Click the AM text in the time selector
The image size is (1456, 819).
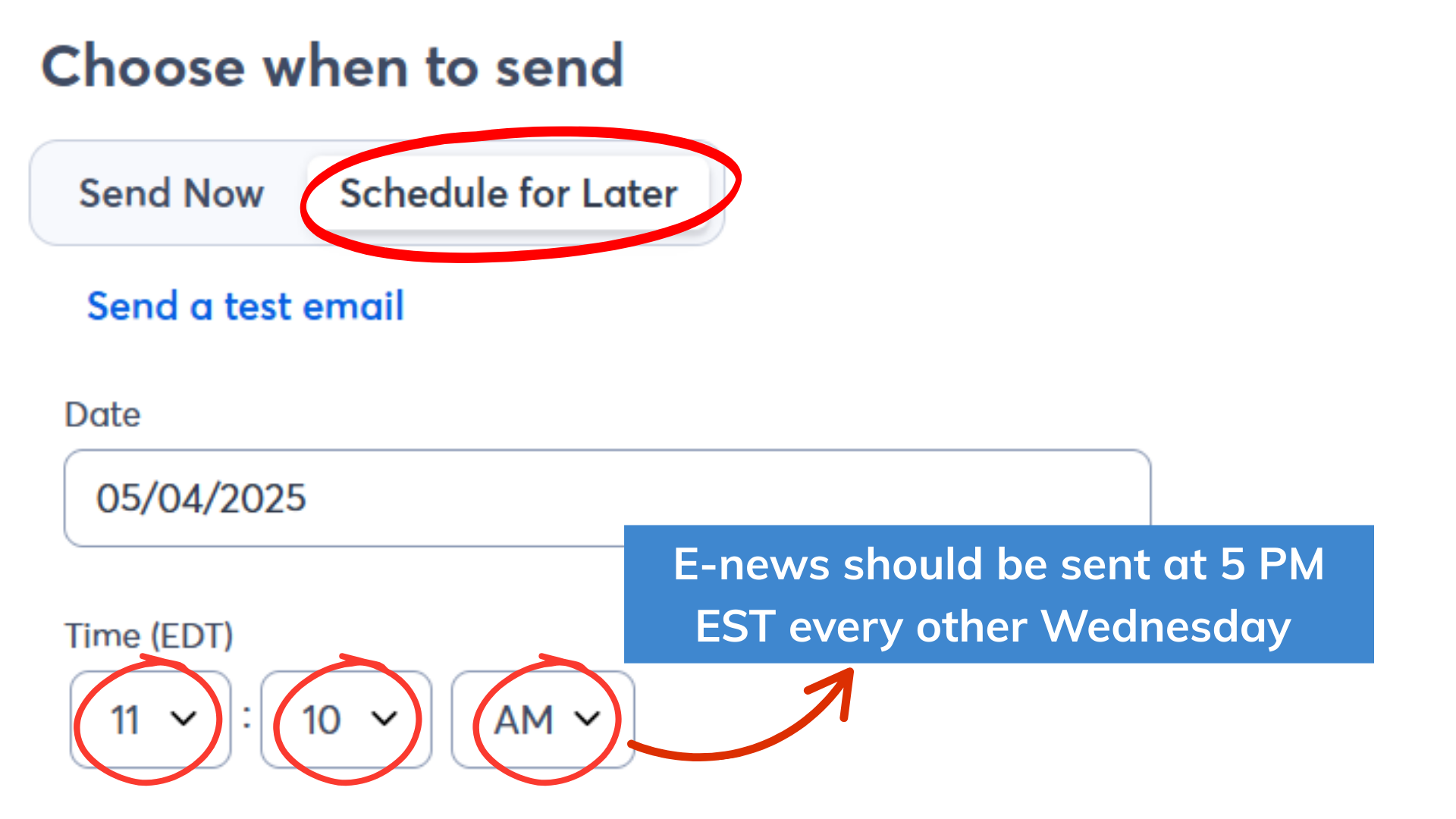click(x=523, y=720)
